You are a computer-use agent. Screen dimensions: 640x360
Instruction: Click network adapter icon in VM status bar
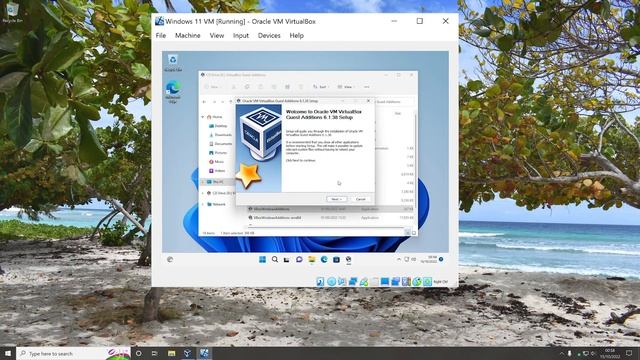353,282
